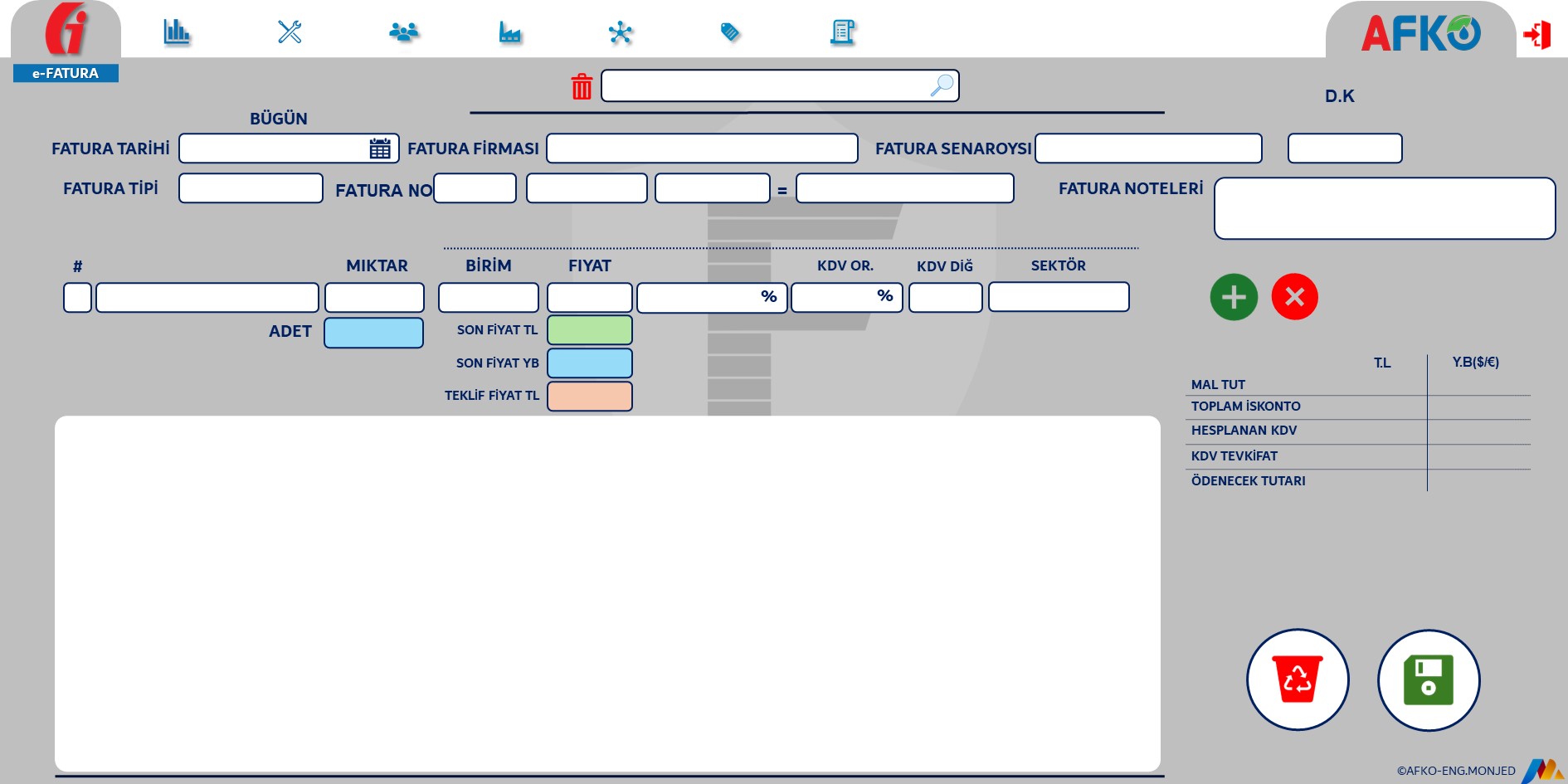The image size is (1568, 784).
Task: Click the red exit logout icon
Action: point(1537,34)
